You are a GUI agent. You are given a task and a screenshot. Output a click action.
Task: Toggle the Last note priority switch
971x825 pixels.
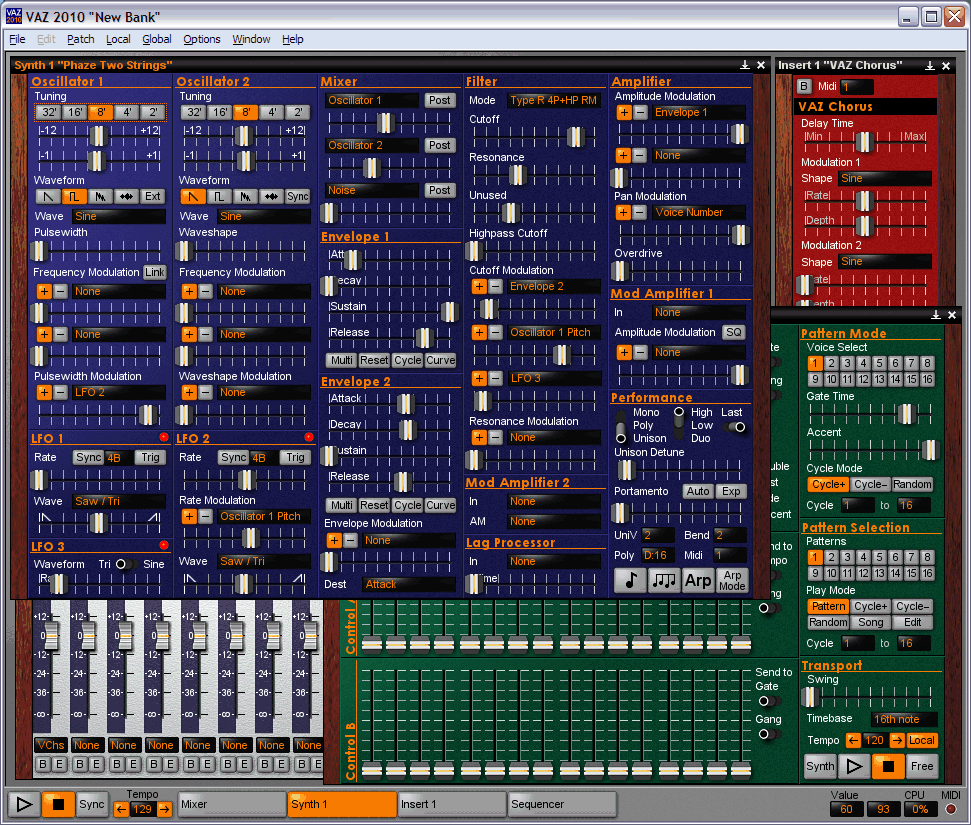tap(736, 427)
